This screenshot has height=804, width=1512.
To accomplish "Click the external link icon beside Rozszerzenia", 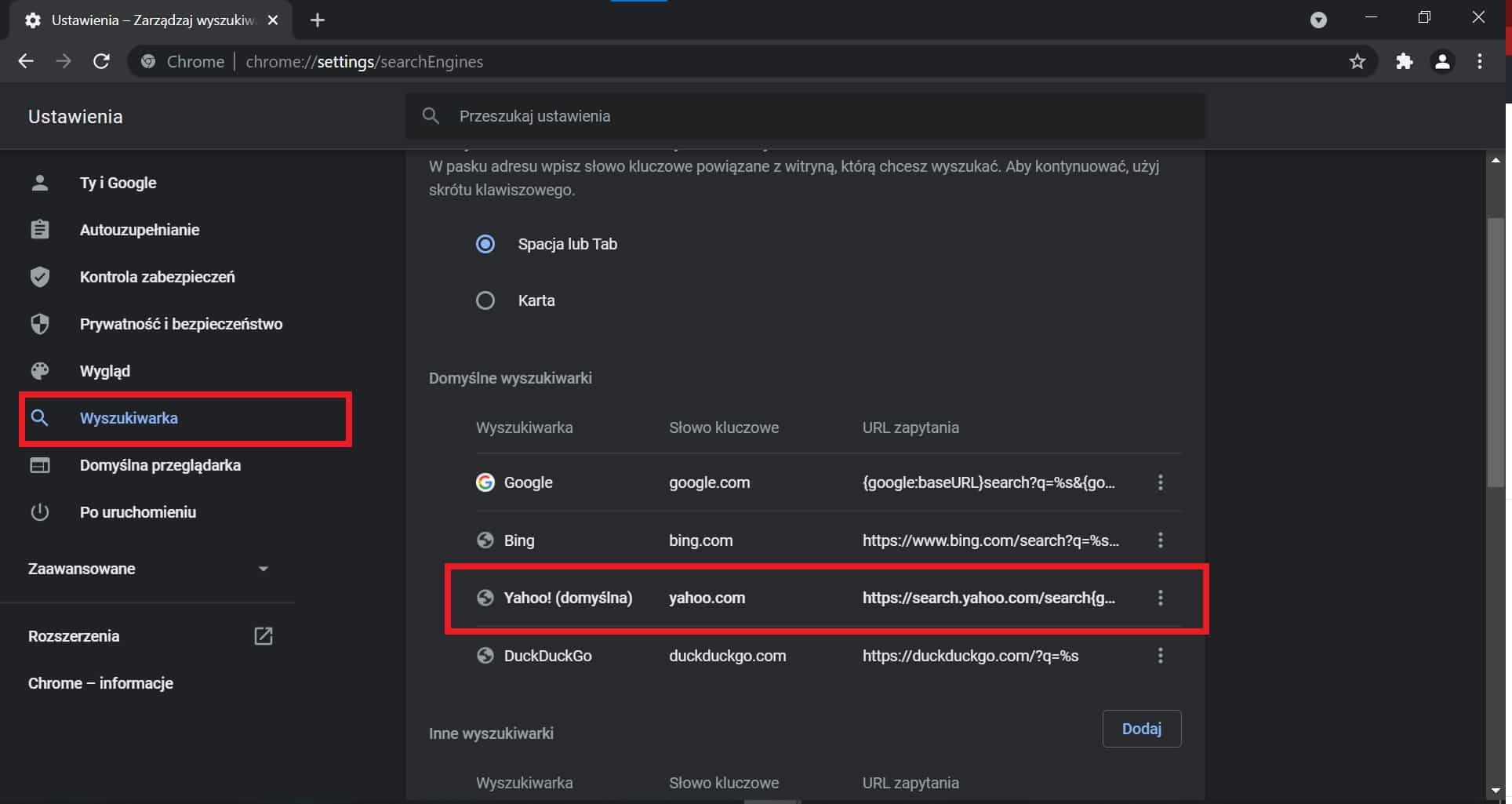I will [x=264, y=636].
